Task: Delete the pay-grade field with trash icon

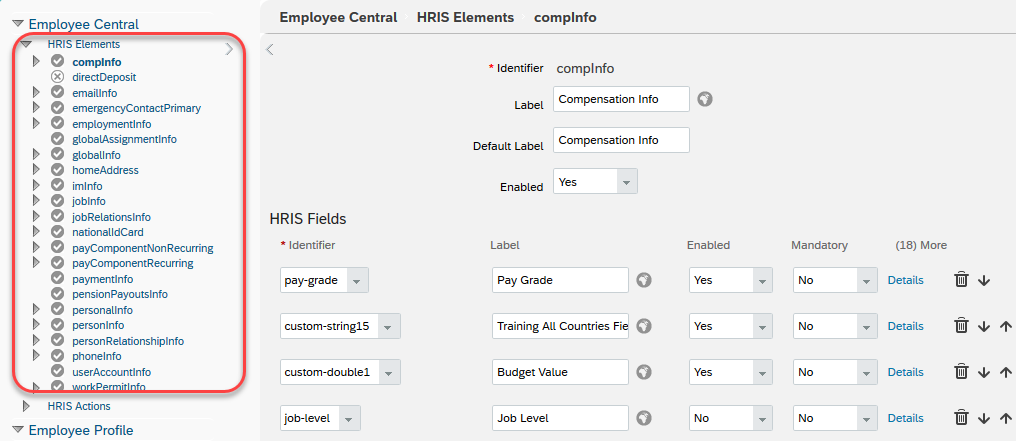Action: (x=962, y=280)
